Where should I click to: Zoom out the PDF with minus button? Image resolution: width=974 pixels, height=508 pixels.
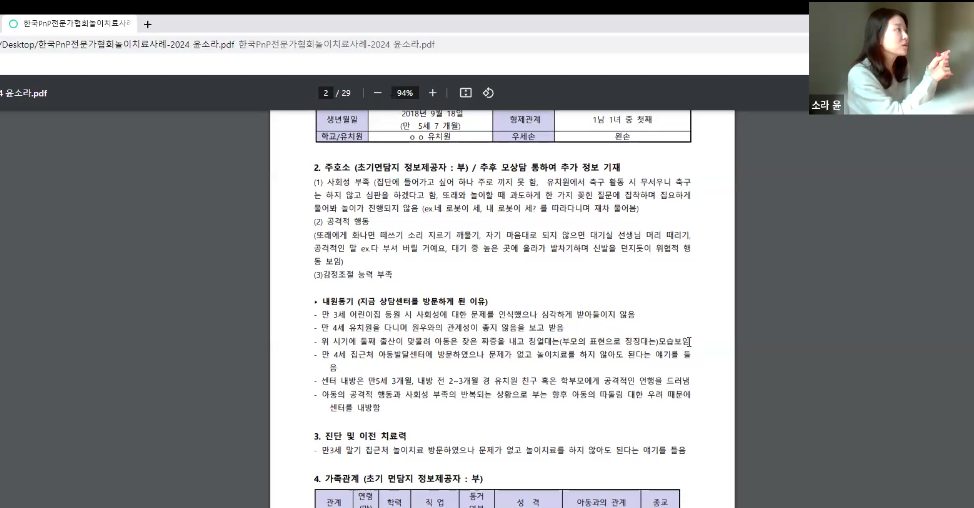point(378,93)
